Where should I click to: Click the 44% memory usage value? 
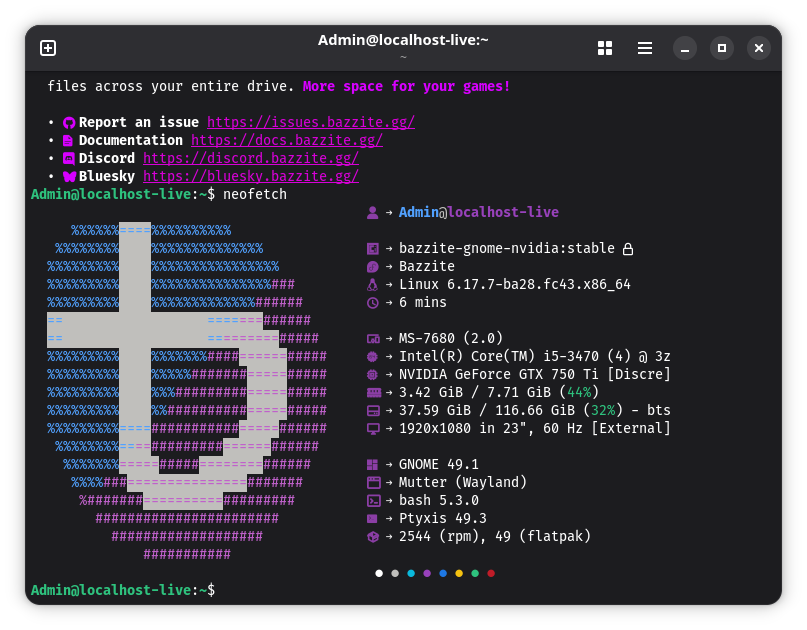[x=579, y=393]
